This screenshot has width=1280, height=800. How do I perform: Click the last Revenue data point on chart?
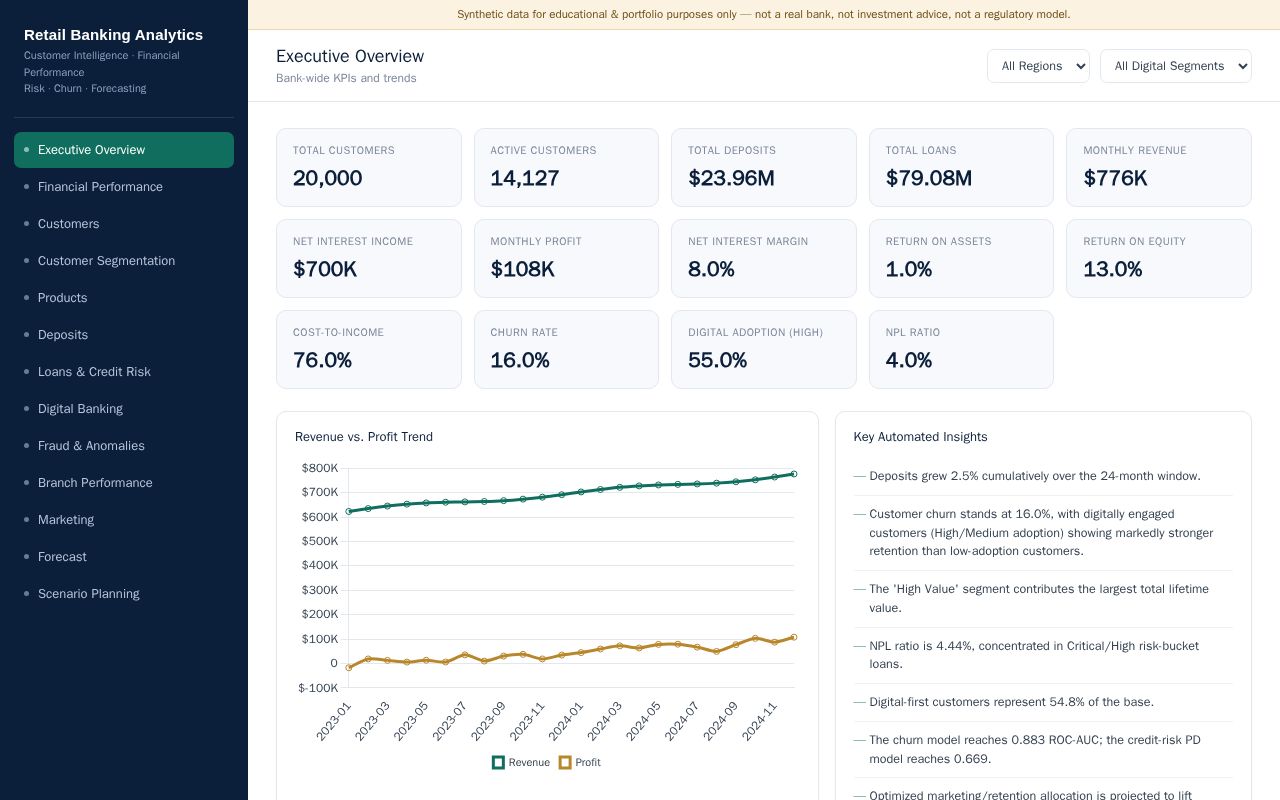coord(794,474)
